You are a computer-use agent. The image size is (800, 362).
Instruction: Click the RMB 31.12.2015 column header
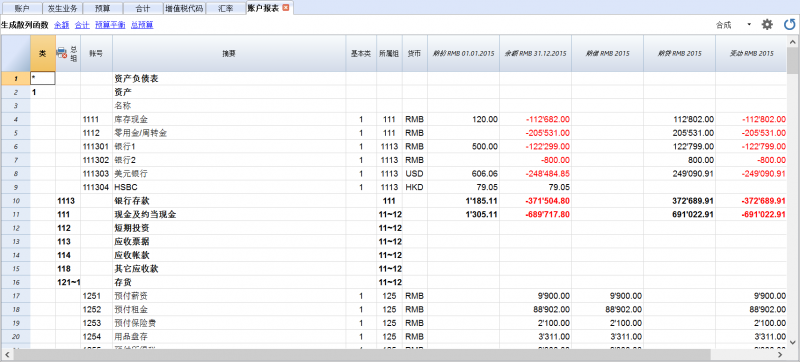coord(536,53)
